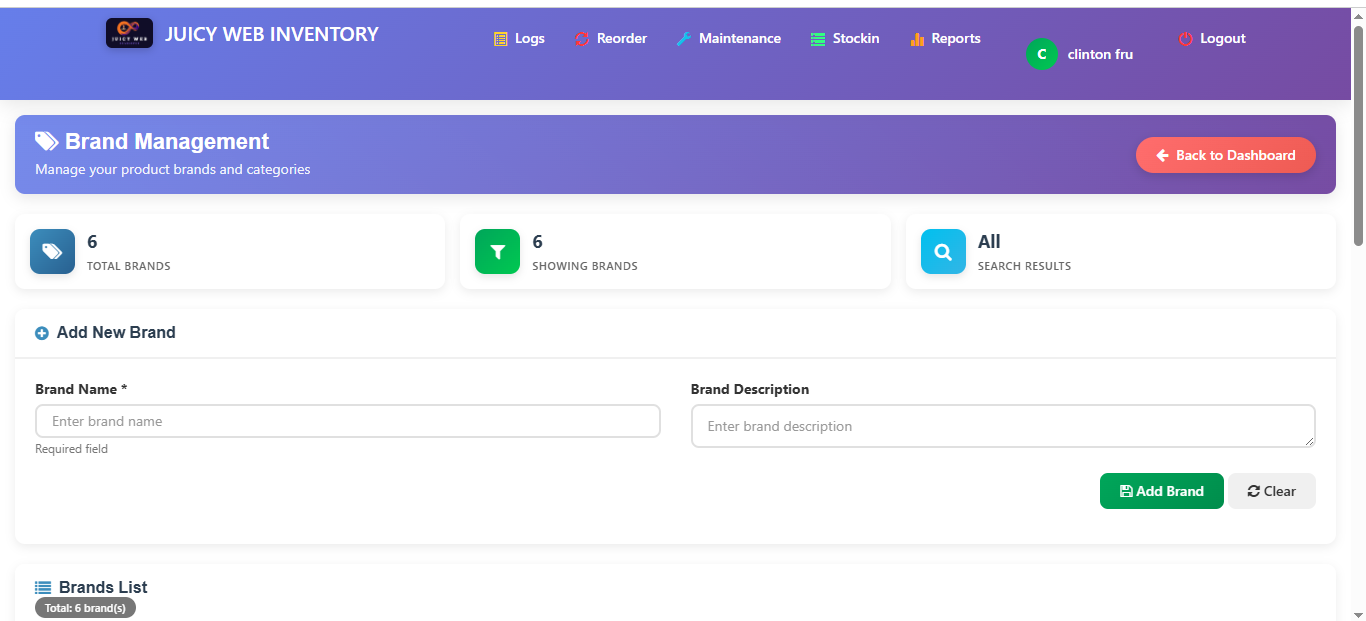Click the Brands List icon

41,586
